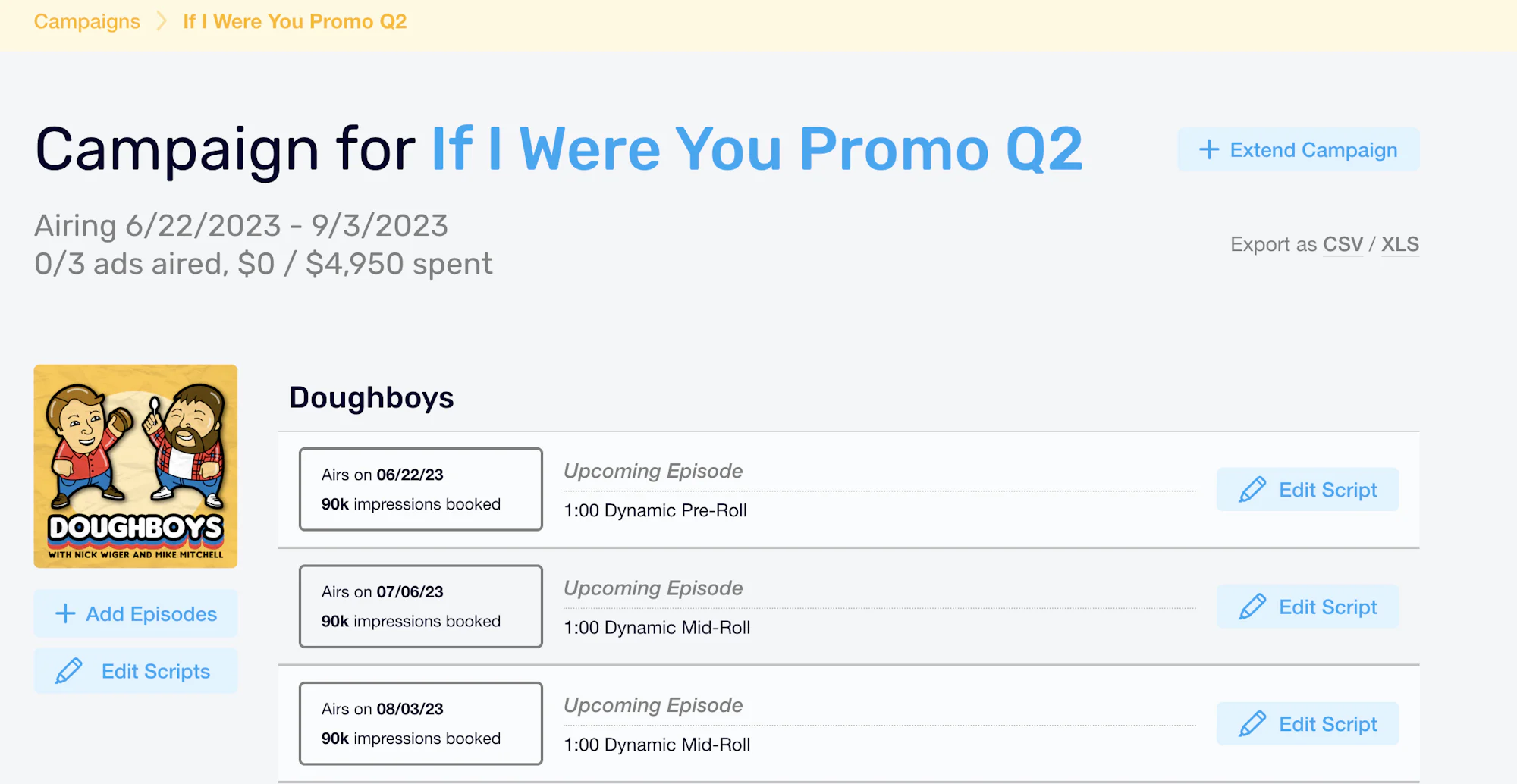
Task: Click the pencil icon for 08/03/23 episode
Action: [1252, 724]
